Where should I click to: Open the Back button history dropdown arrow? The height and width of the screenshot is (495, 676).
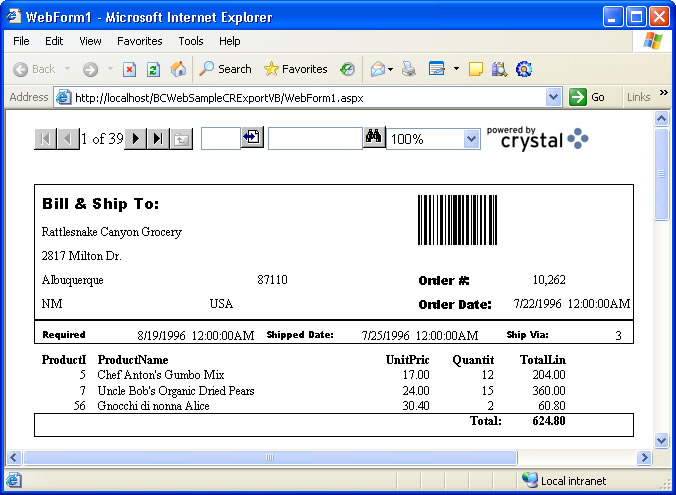[68, 69]
